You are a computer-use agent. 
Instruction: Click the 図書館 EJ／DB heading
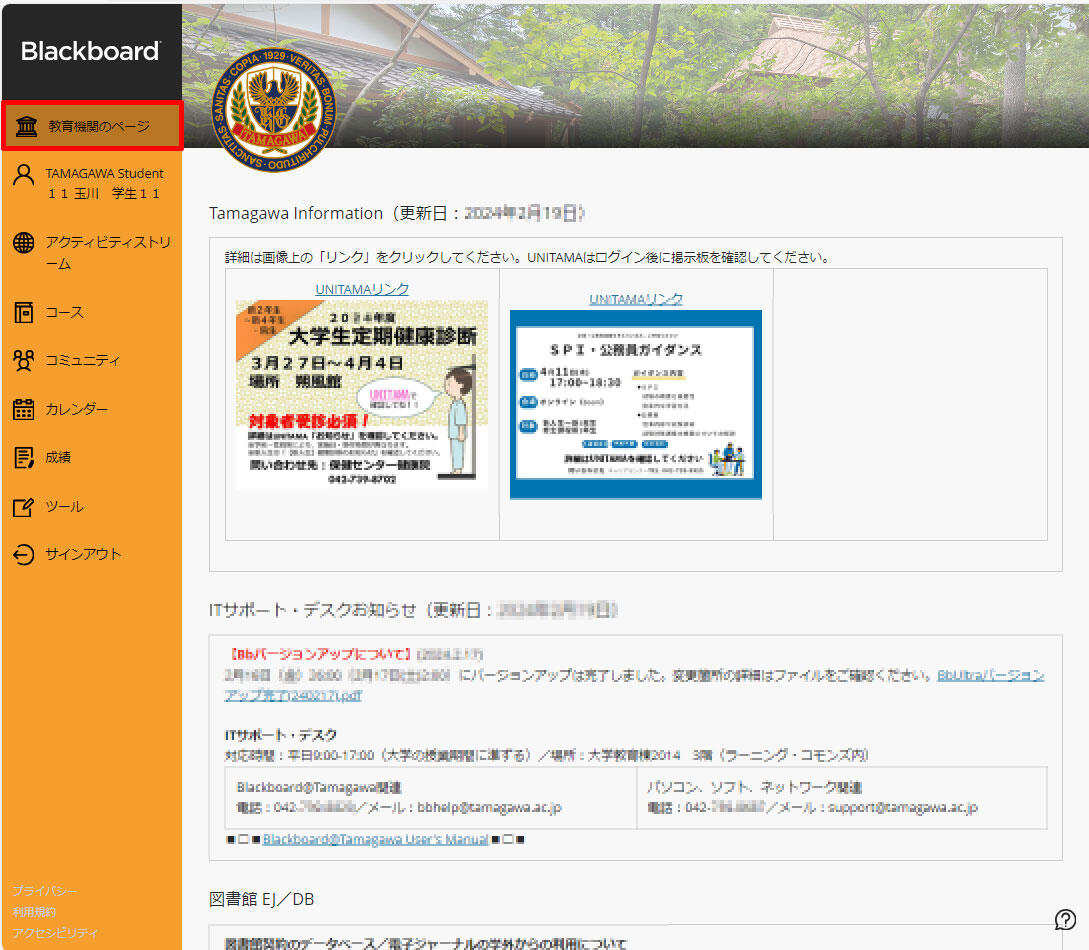click(261, 899)
